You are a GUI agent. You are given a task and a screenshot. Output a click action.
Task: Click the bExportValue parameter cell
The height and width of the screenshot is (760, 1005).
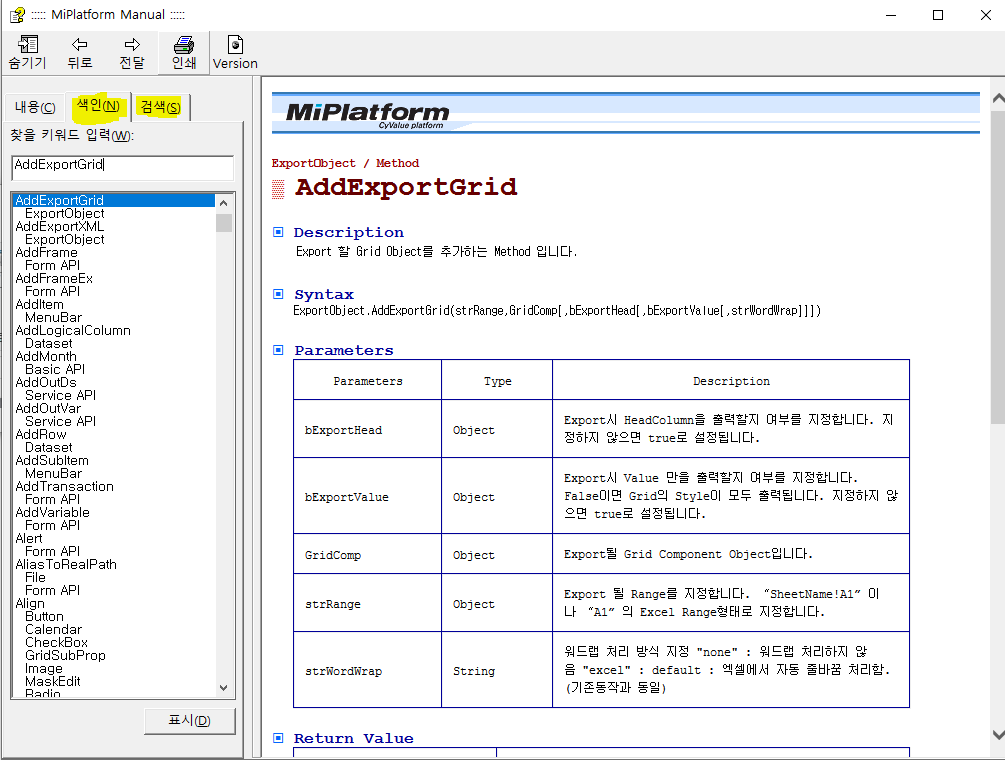click(367, 496)
